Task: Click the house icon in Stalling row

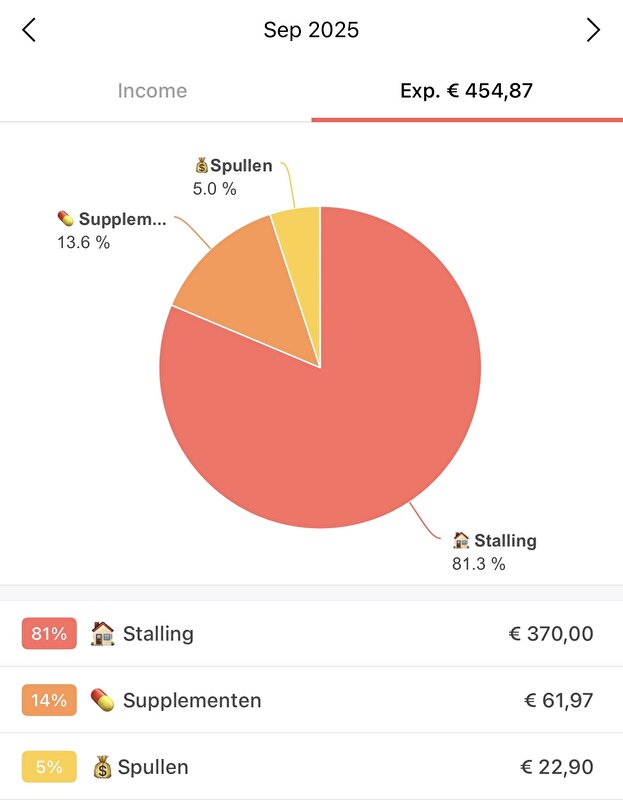Action: tap(102, 633)
